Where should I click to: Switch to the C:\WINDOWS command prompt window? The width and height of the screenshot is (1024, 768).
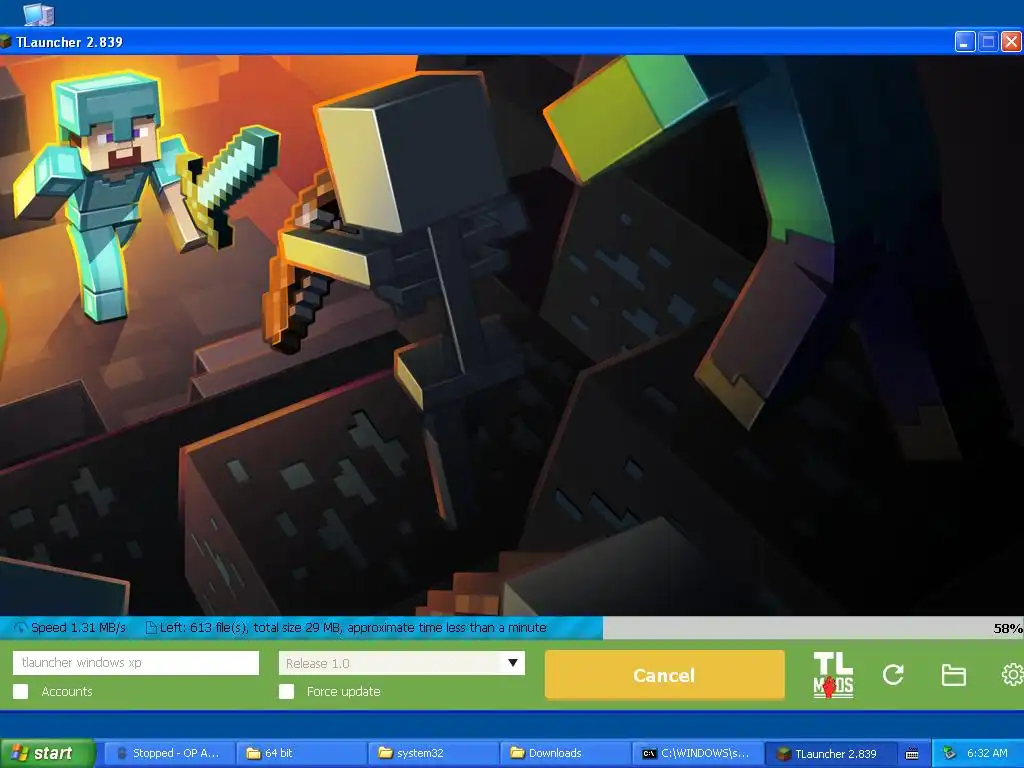(697, 754)
